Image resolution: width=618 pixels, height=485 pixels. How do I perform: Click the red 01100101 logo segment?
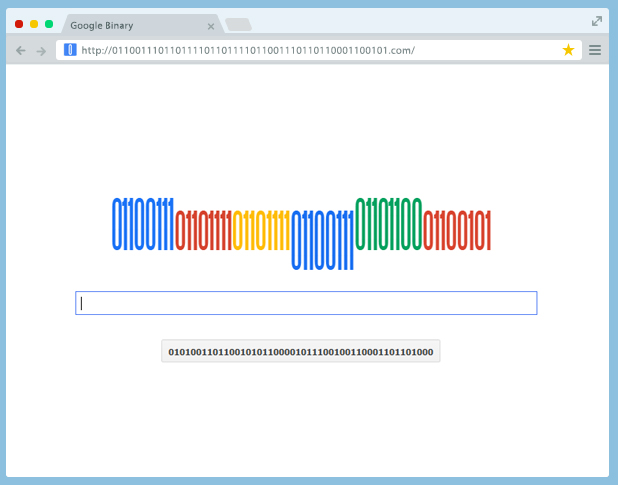coord(457,230)
